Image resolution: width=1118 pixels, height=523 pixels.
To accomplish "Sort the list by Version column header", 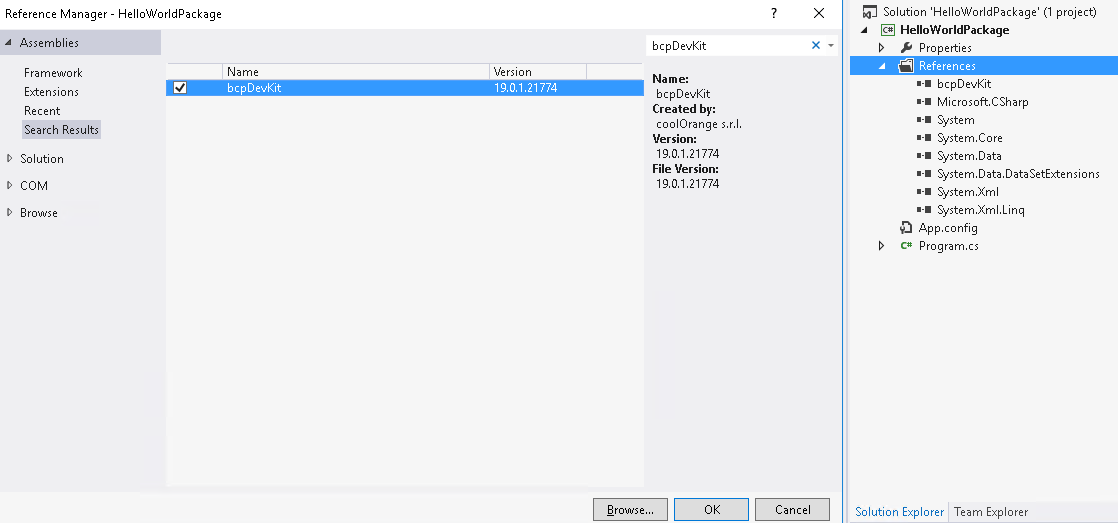I will pos(537,72).
